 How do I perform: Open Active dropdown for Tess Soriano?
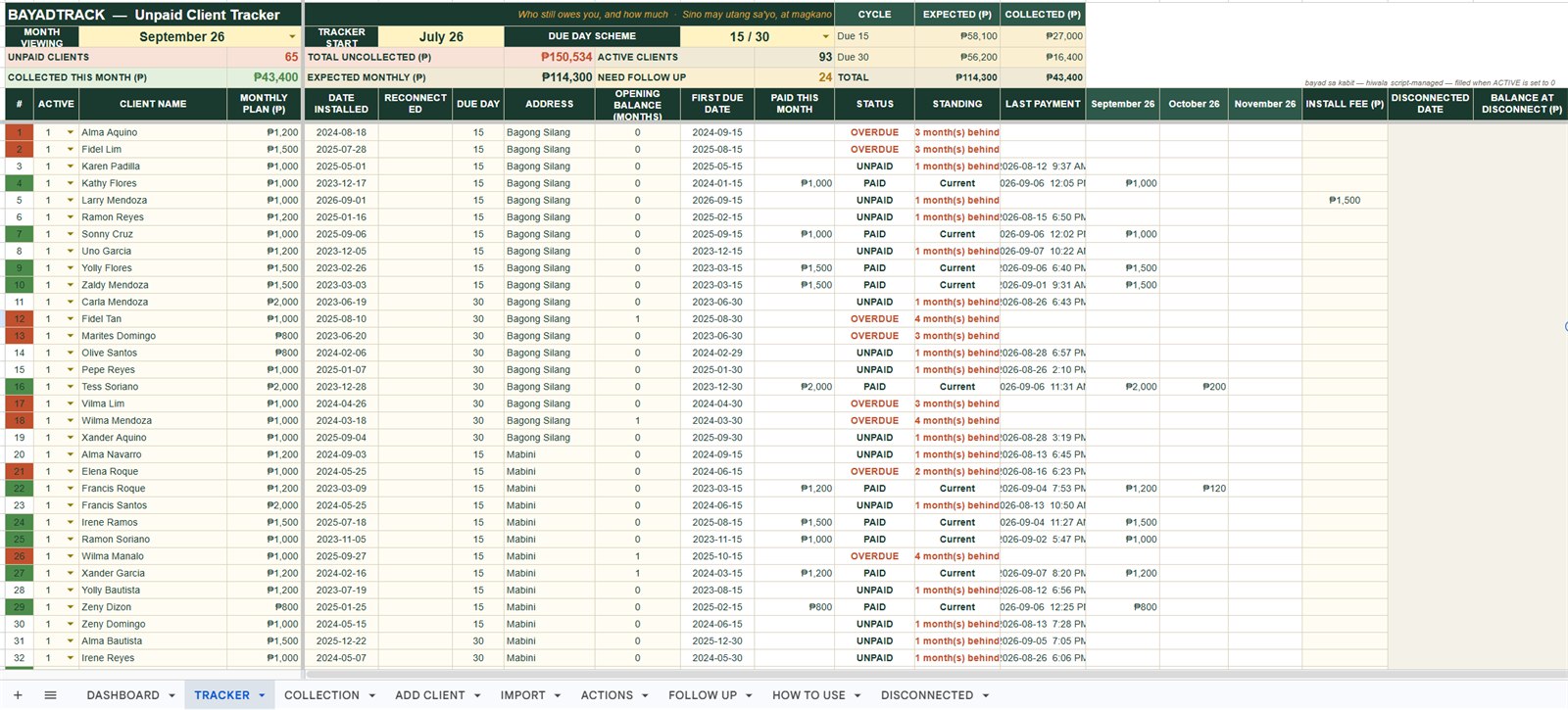pyautogui.click(x=71, y=387)
